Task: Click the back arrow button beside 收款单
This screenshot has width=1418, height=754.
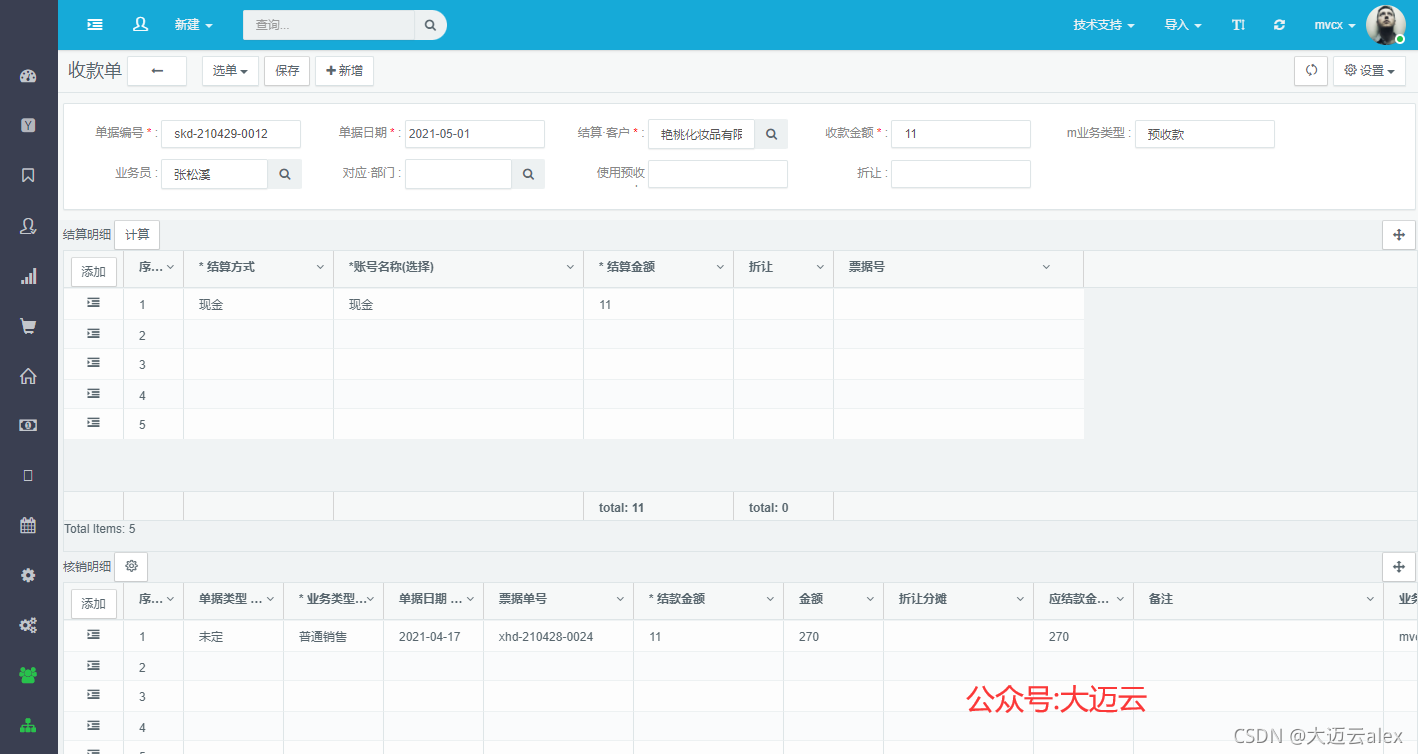Action: (157, 71)
